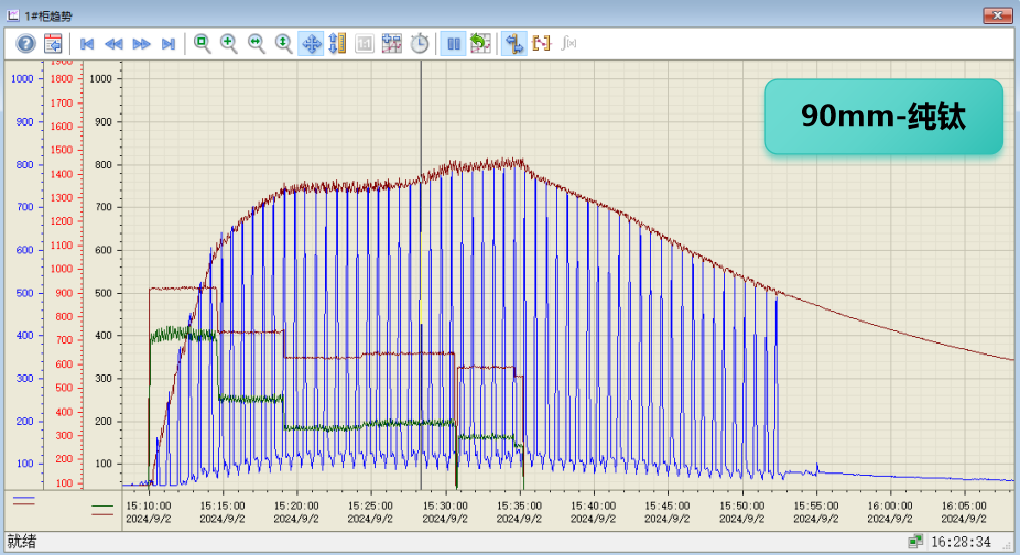Show the ruler tool icon
Image resolution: width=1021 pixels, height=556 pixels.
click(x=337, y=43)
